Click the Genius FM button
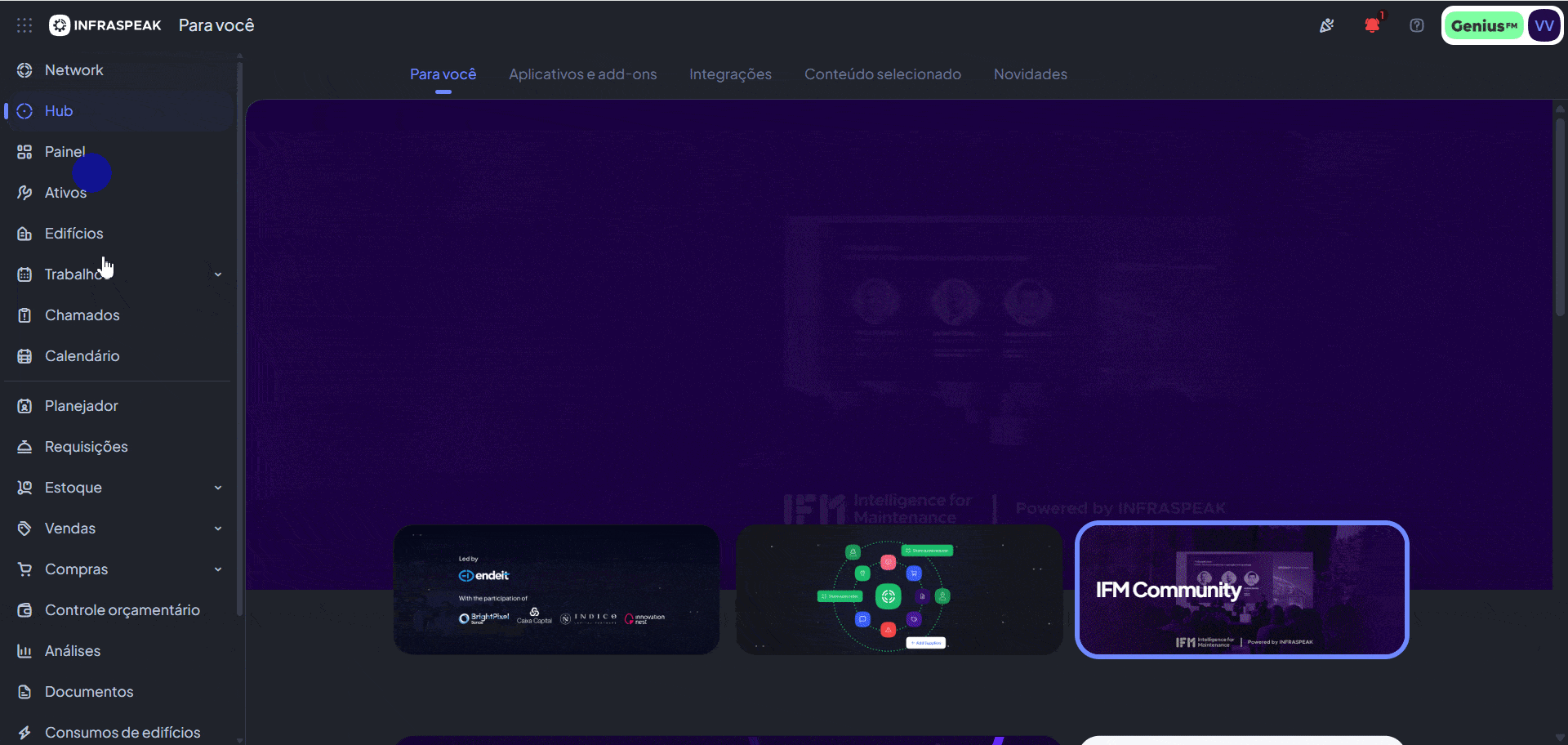 pos(1484,25)
